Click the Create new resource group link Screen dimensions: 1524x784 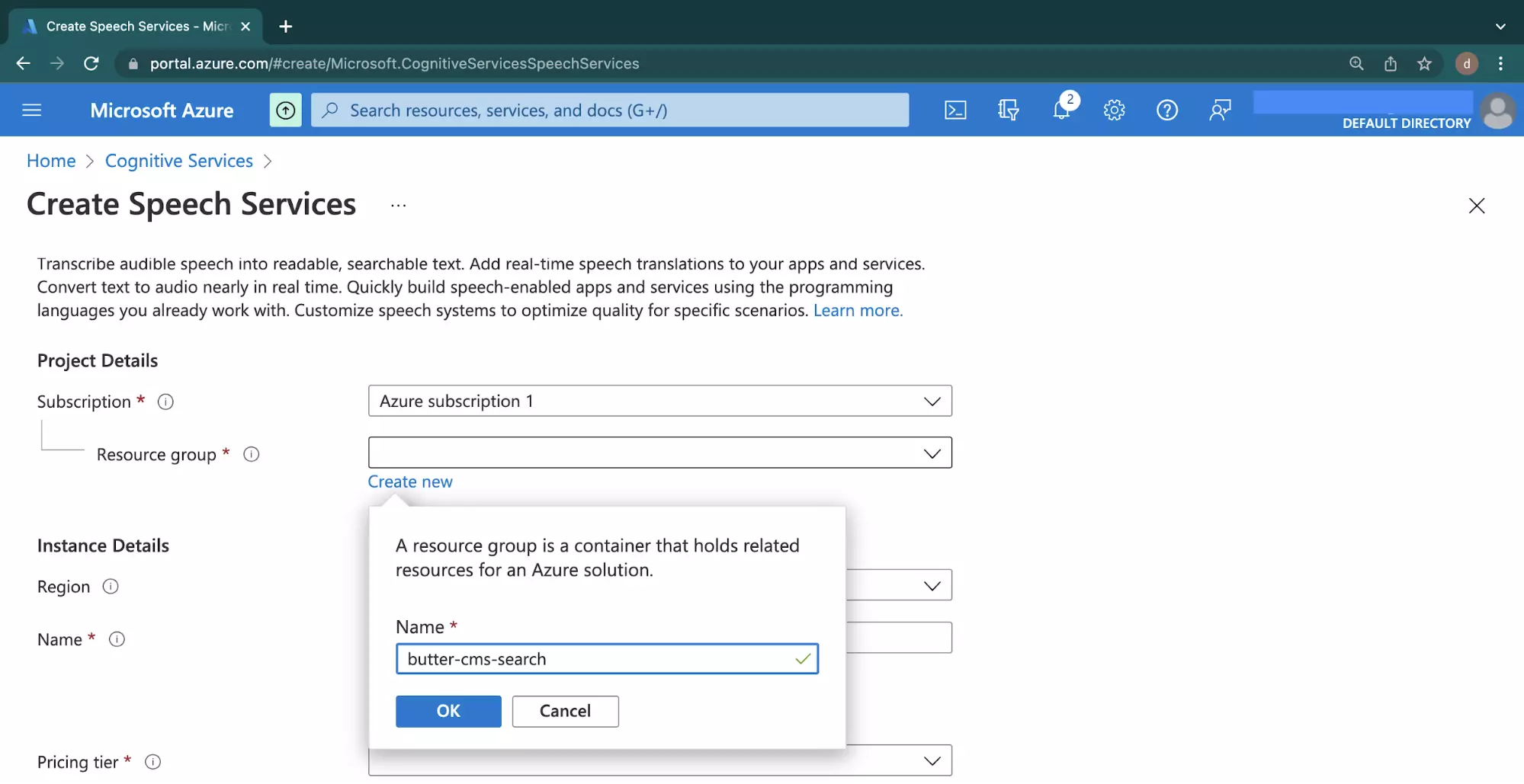pyautogui.click(x=410, y=482)
